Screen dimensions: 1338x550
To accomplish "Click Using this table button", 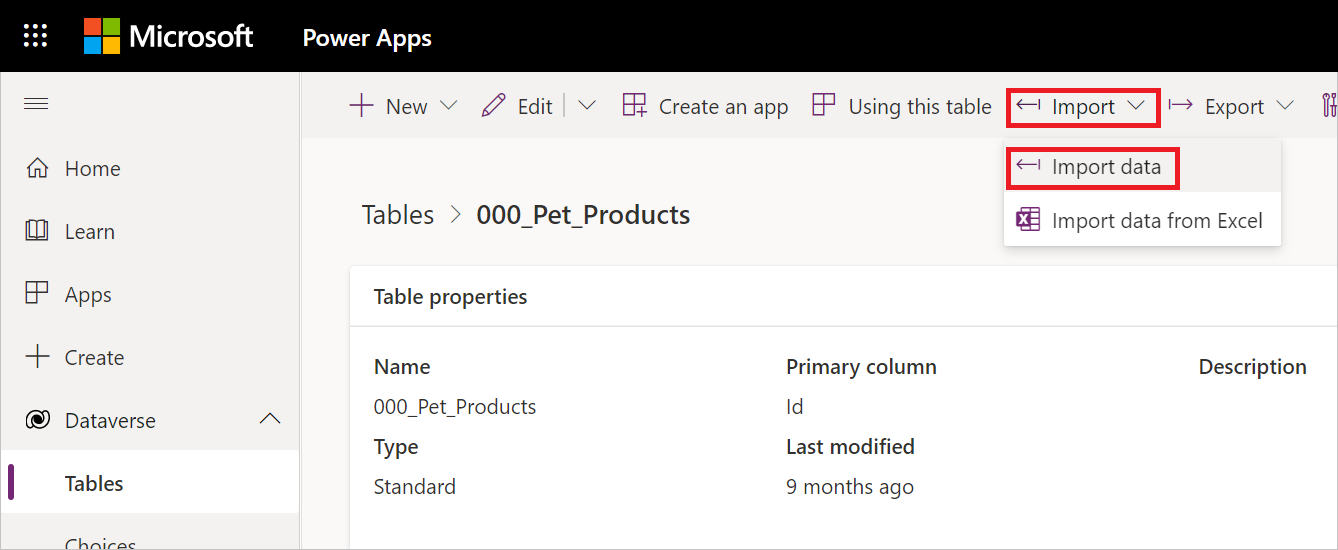I will (x=902, y=106).
